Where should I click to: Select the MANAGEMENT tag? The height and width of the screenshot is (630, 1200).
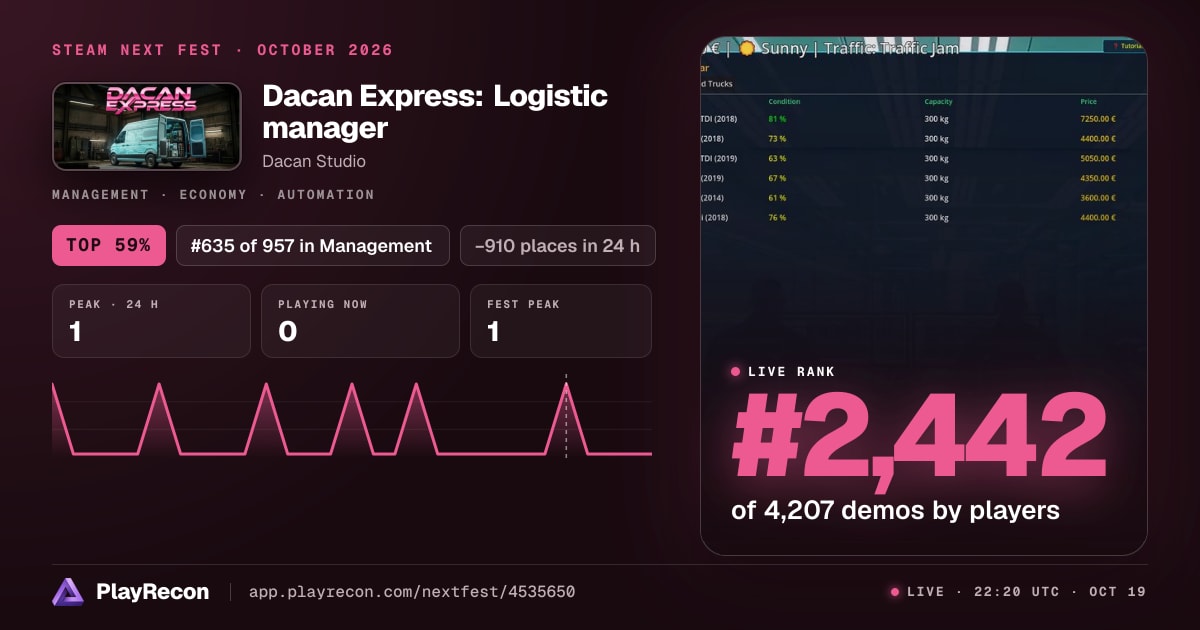tap(100, 195)
